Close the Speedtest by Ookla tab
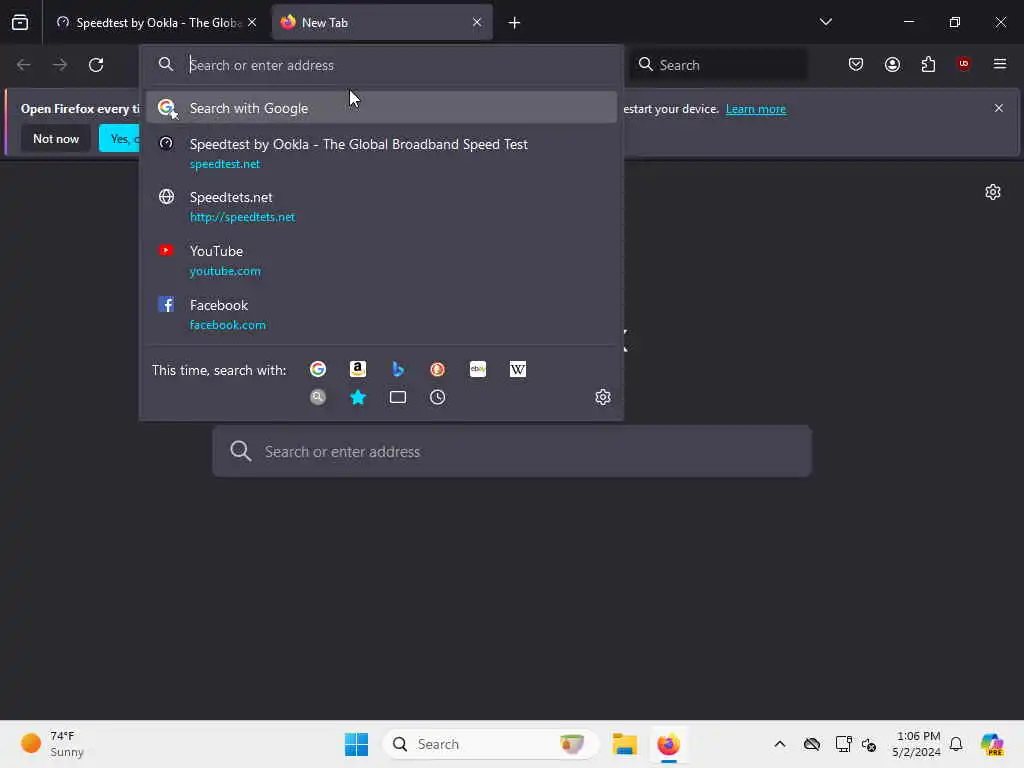 pos(252,23)
